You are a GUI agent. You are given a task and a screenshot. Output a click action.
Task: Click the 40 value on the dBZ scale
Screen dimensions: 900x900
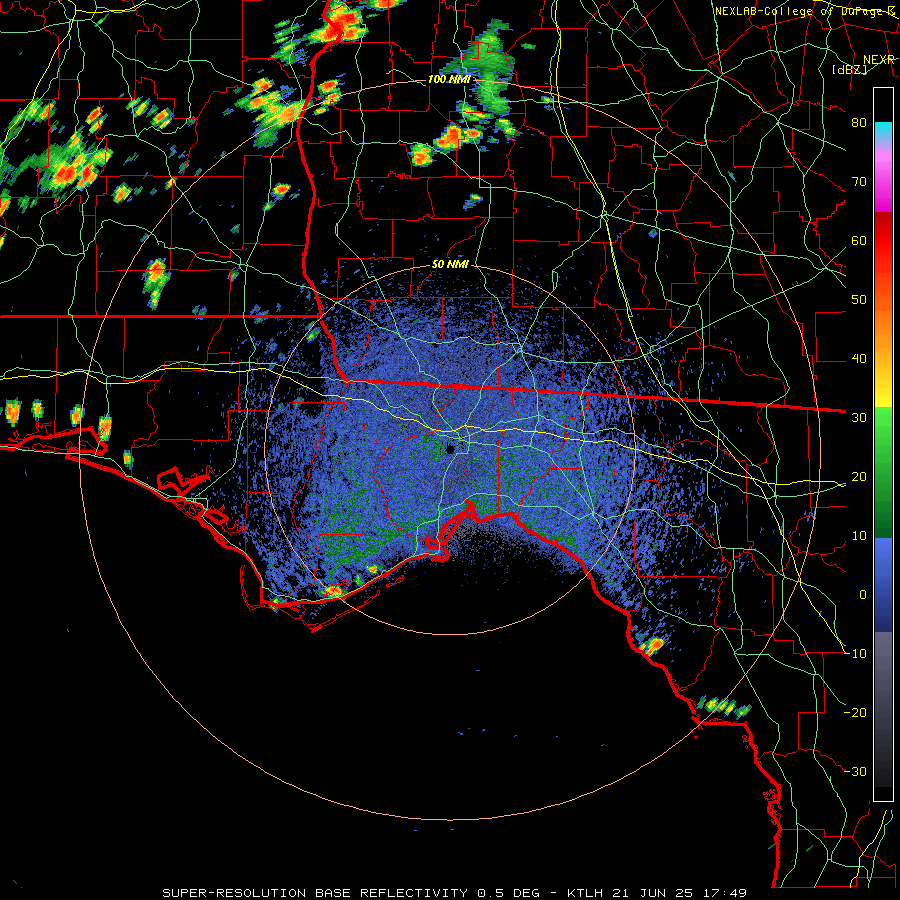[x=859, y=359]
